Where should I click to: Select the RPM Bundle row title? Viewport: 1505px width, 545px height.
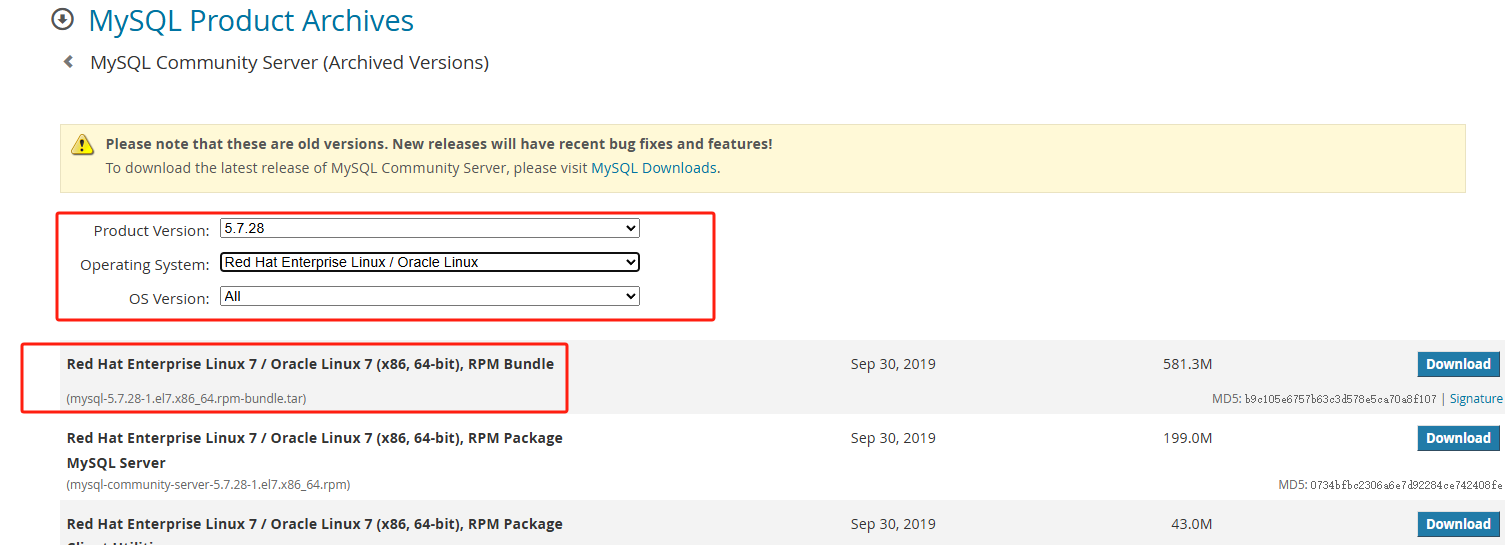pos(310,364)
